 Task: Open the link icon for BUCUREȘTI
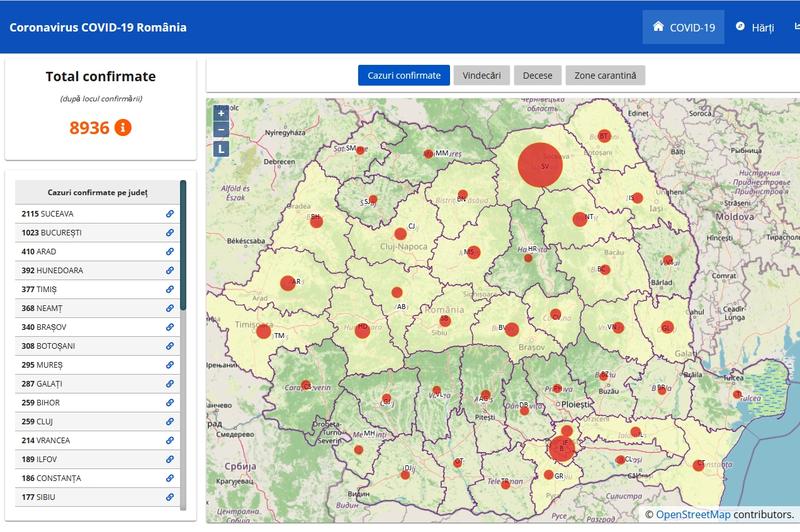pyautogui.click(x=170, y=233)
